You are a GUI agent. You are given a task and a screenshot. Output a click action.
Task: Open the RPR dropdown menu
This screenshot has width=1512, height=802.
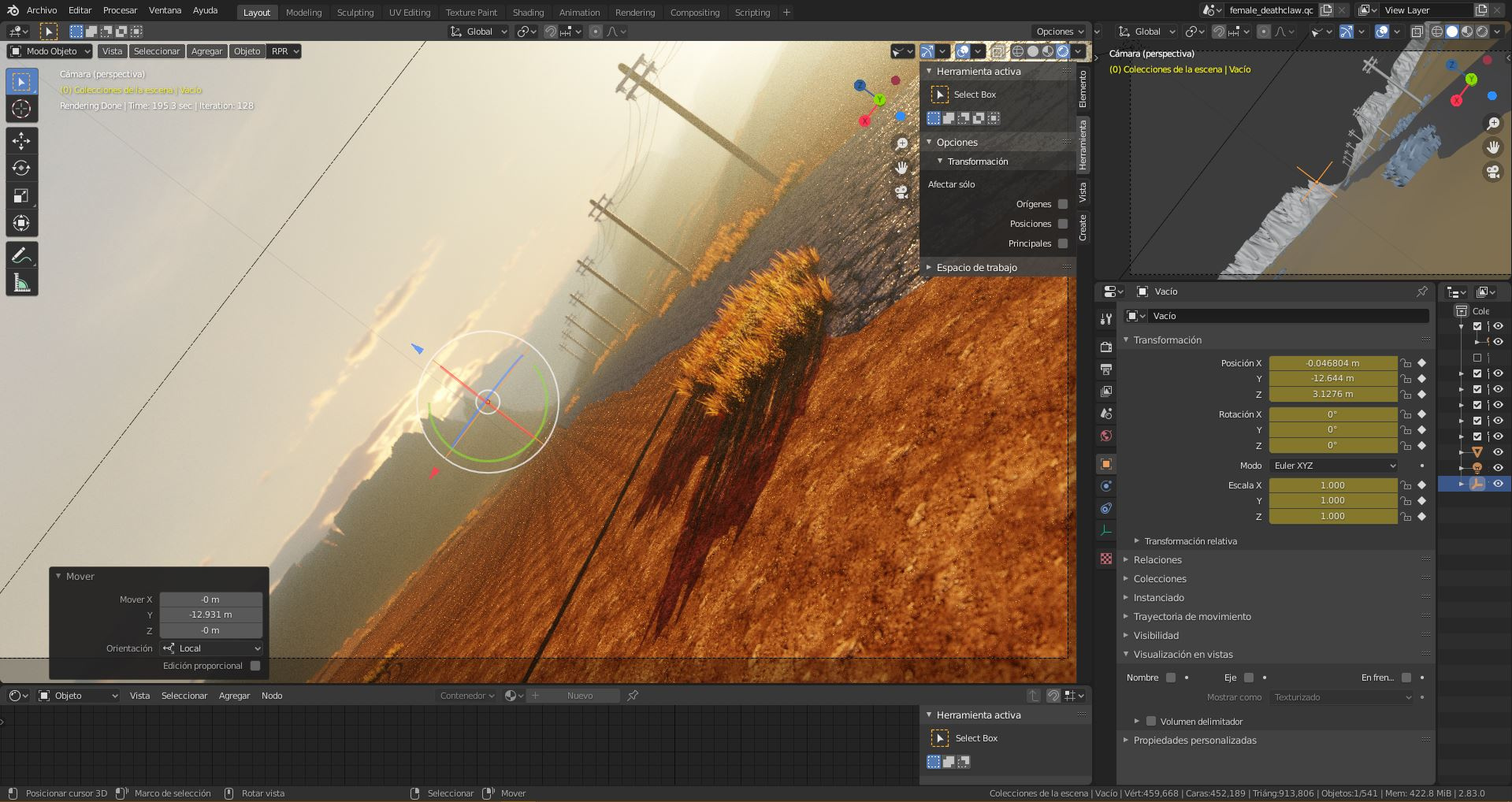coord(285,51)
